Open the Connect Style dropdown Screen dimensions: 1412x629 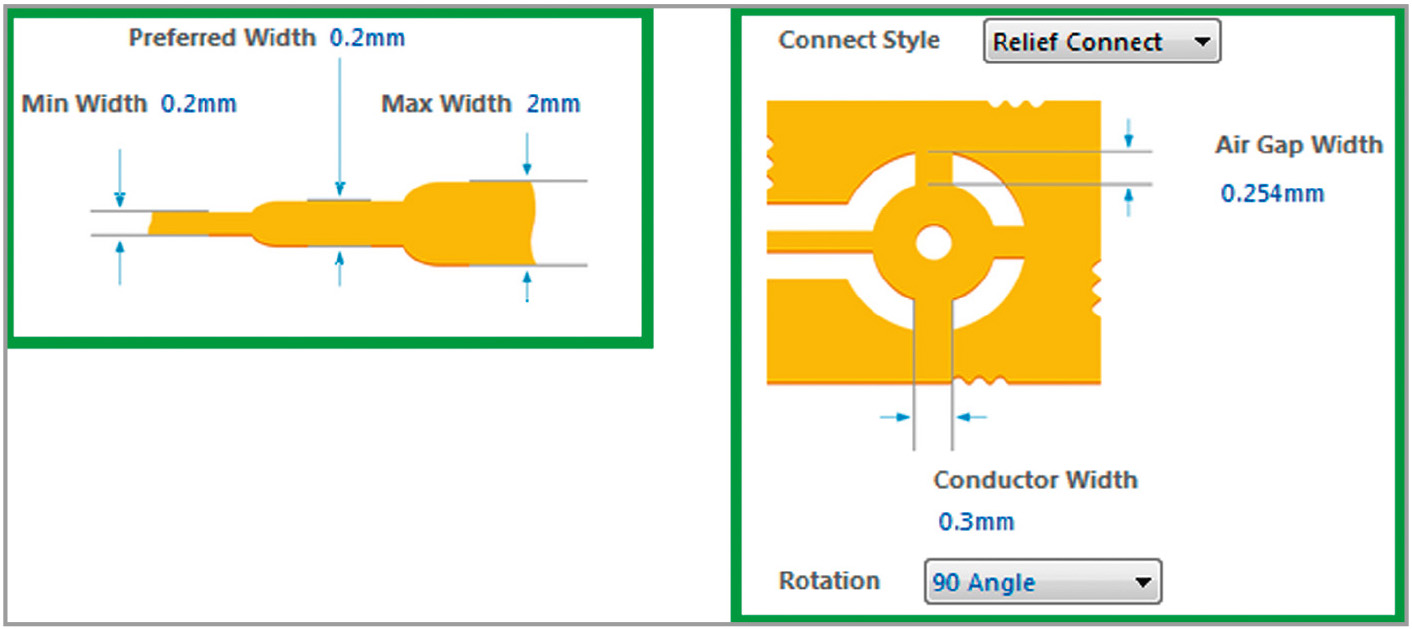pyautogui.click(x=1102, y=42)
